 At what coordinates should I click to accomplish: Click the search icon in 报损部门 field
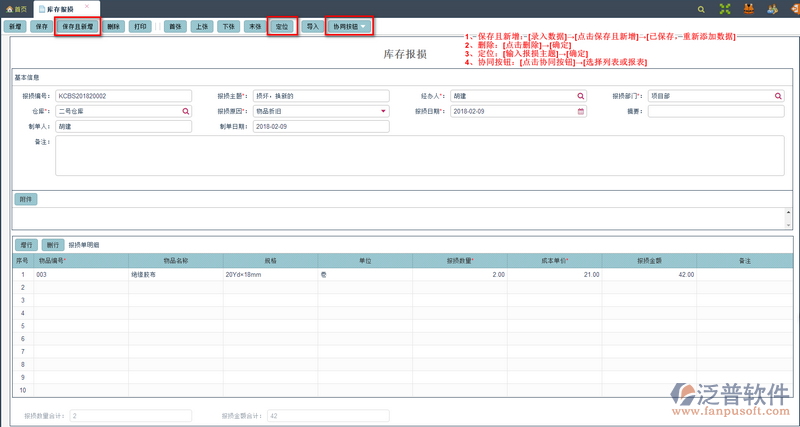click(779, 96)
